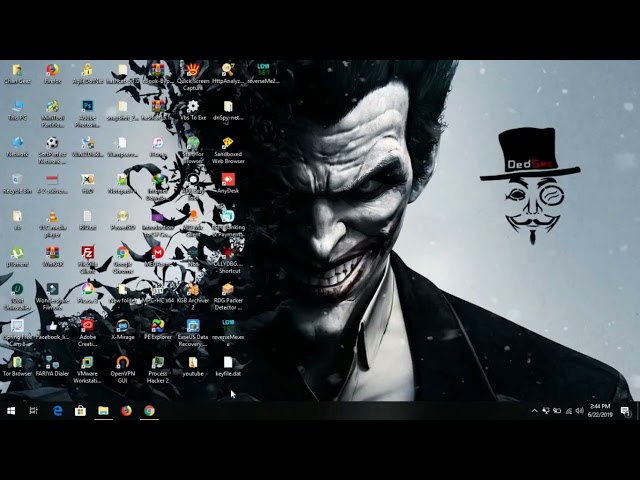Launch Microsoft Edge from taskbar
The width and height of the screenshot is (640, 480).
point(58,411)
